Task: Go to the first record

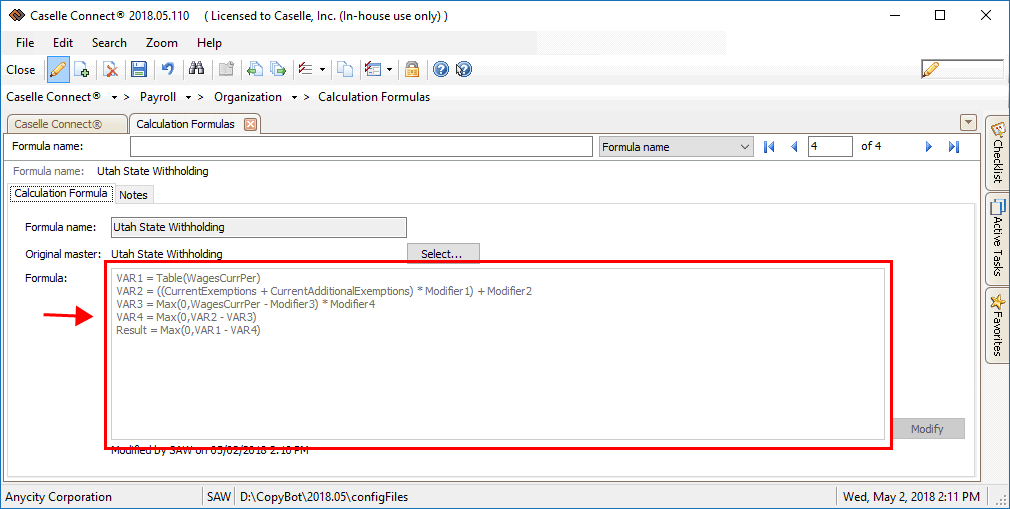Action: click(769, 147)
